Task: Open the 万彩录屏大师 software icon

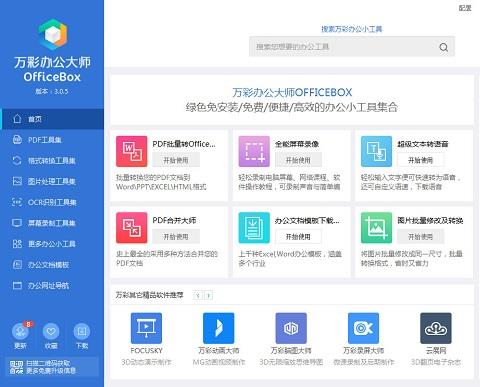Action: click(363, 328)
